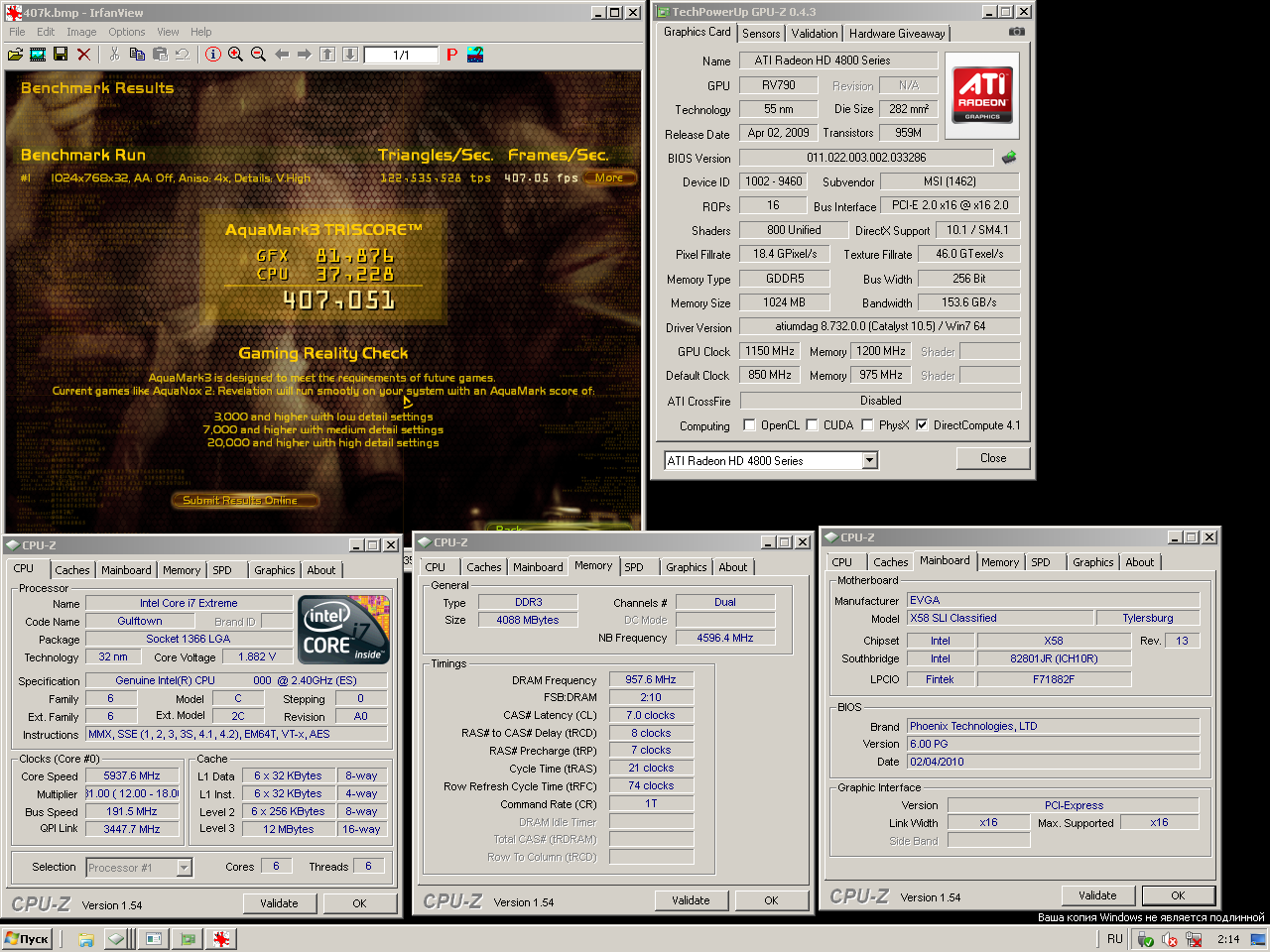Image resolution: width=1270 pixels, height=952 pixels.
Task: Select About tab in right CPU-Z window
Action: pyautogui.click(x=1140, y=562)
